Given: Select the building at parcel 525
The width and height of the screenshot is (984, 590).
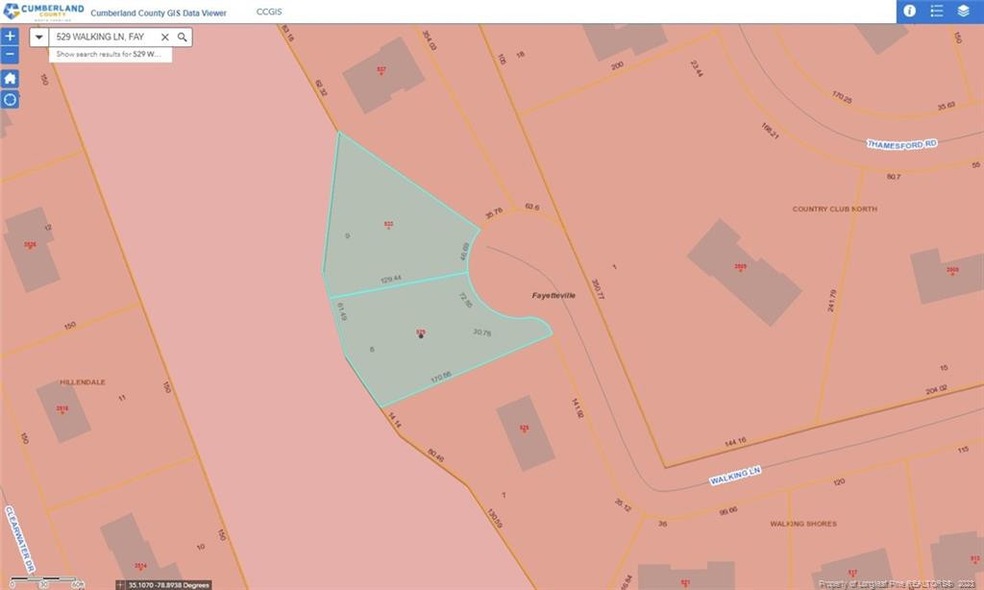Looking at the screenshot, I should pos(523,432).
